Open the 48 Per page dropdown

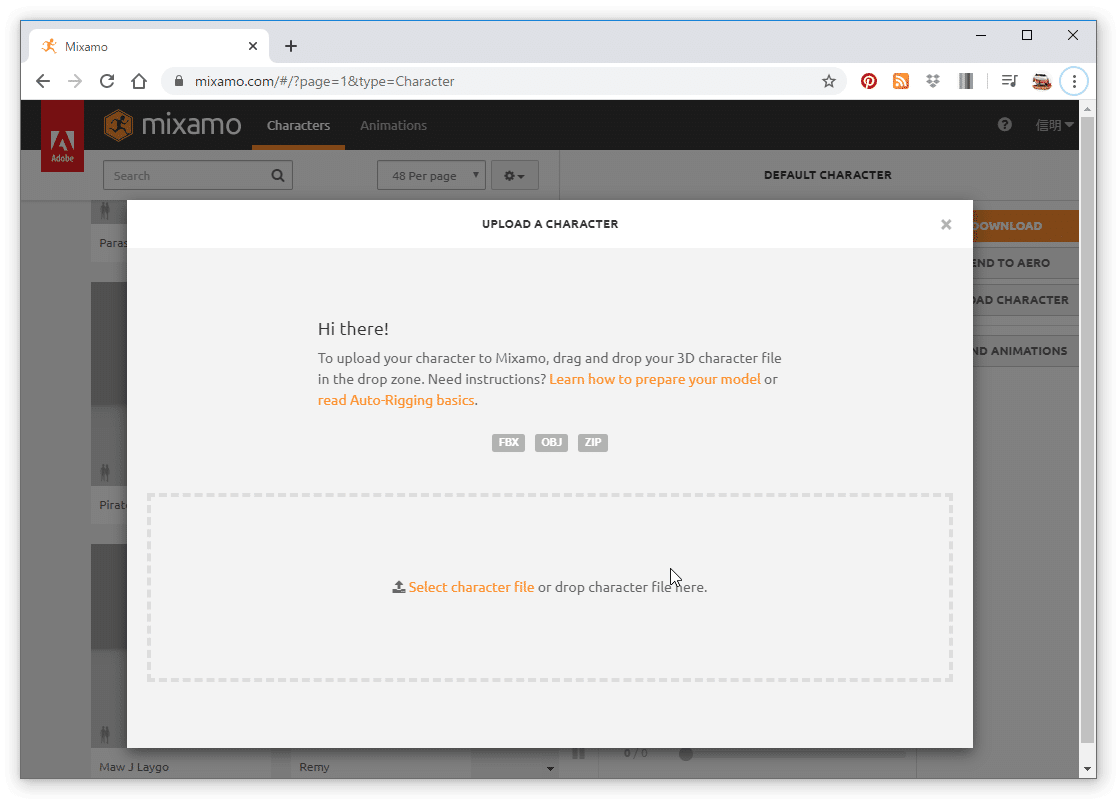click(x=431, y=175)
